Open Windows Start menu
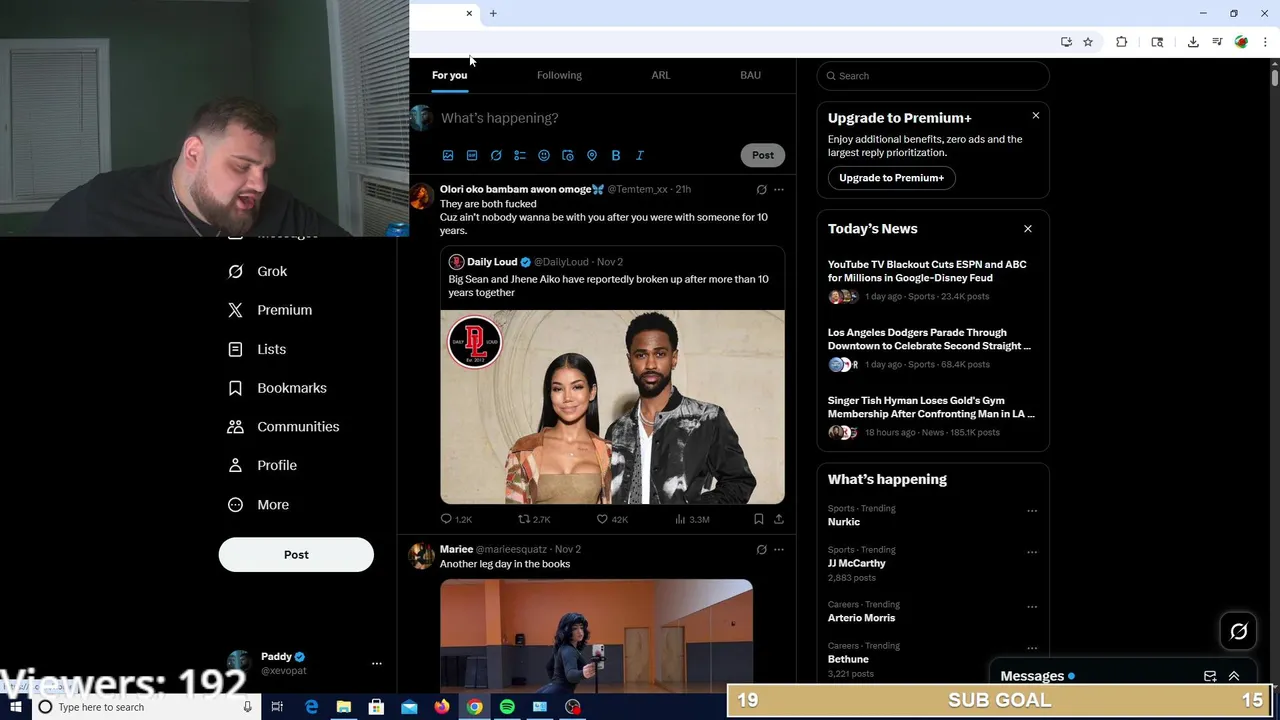This screenshot has height=720, width=1280. tap(16, 707)
